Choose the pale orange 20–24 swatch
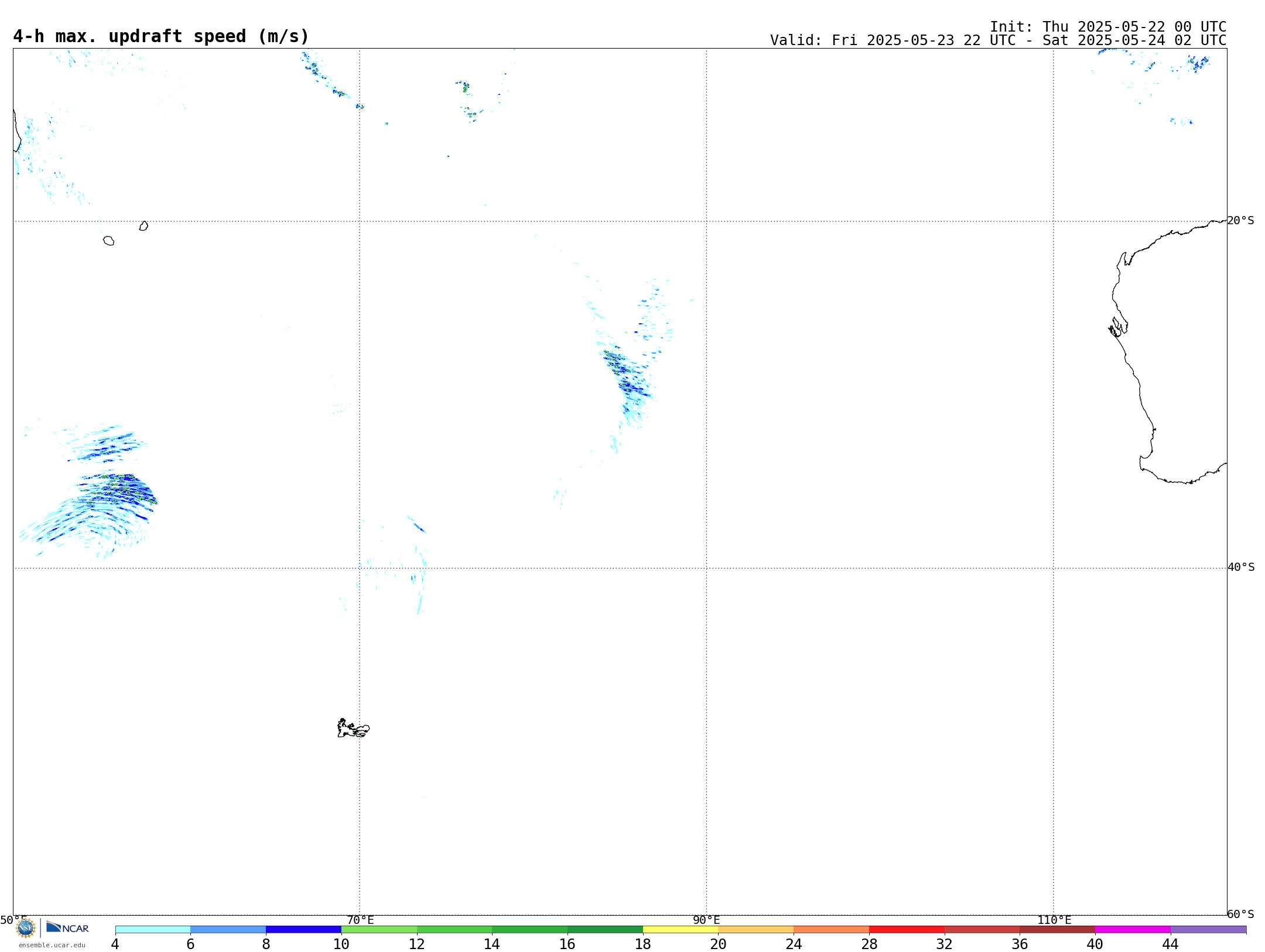The height and width of the screenshot is (952, 1265). [756, 930]
